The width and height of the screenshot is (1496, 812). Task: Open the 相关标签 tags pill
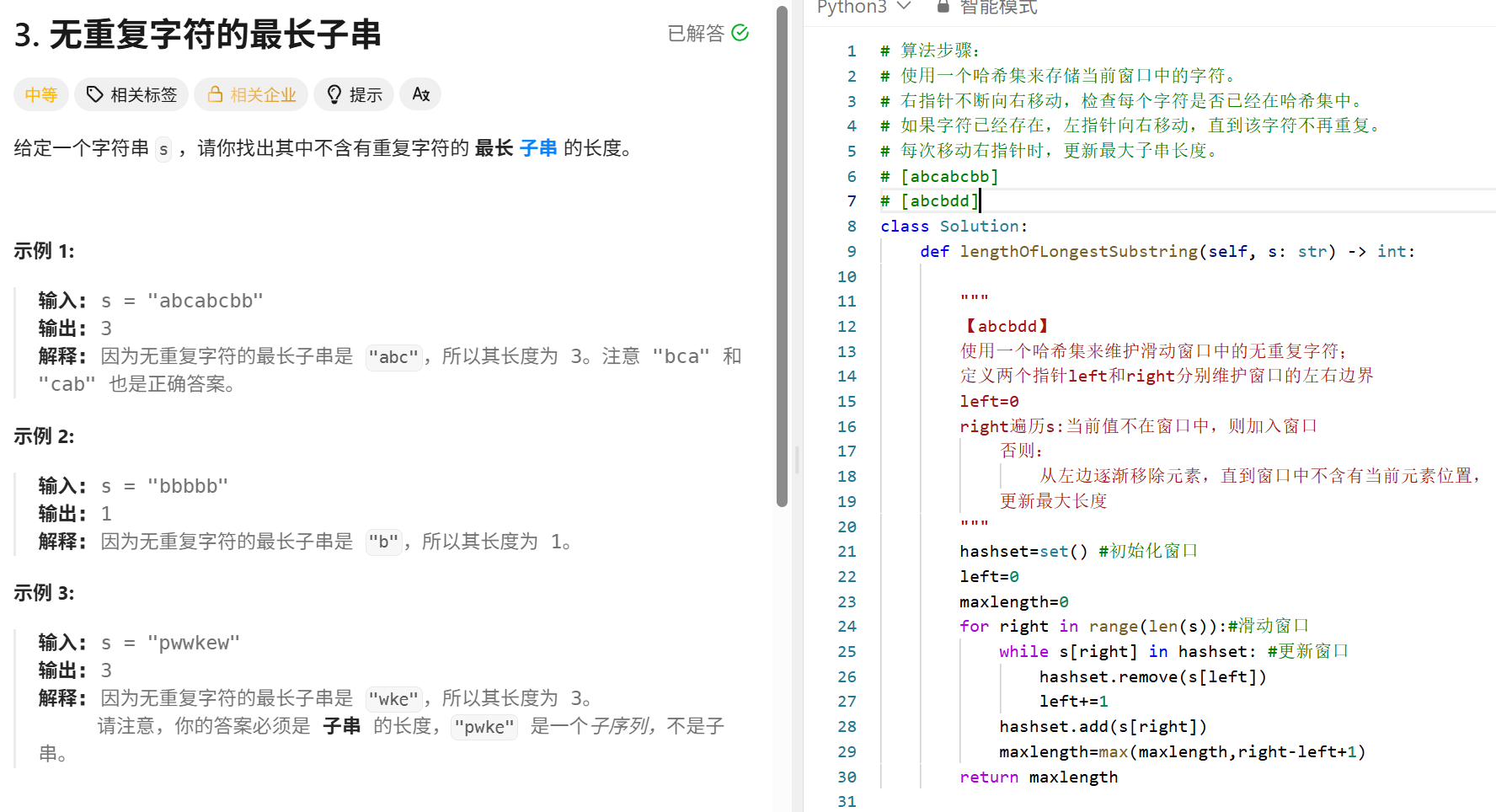point(131,94)
